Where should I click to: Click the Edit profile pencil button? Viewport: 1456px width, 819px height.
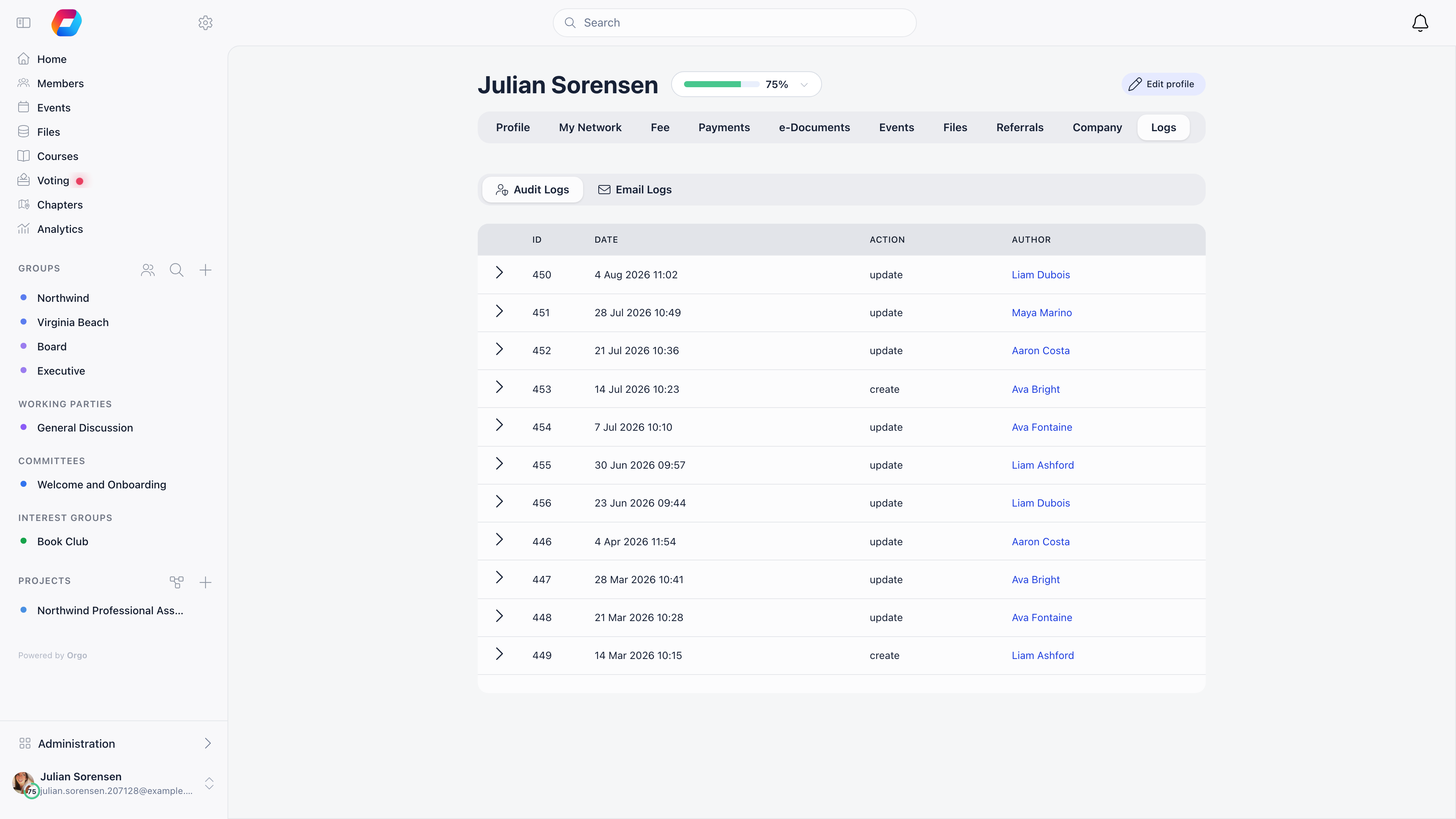coord(1163,84)
